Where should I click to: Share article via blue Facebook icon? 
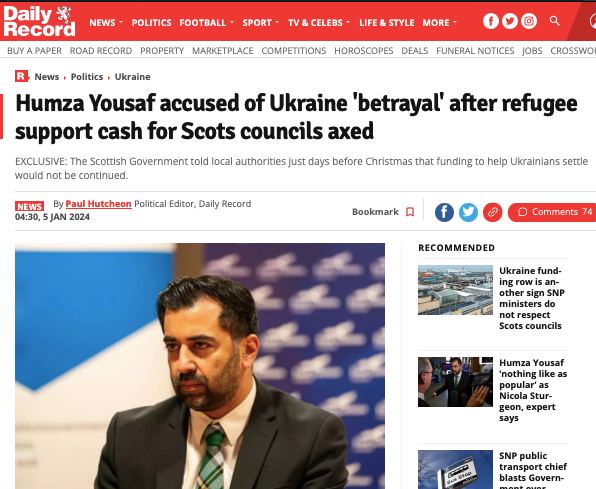(444, 212)
